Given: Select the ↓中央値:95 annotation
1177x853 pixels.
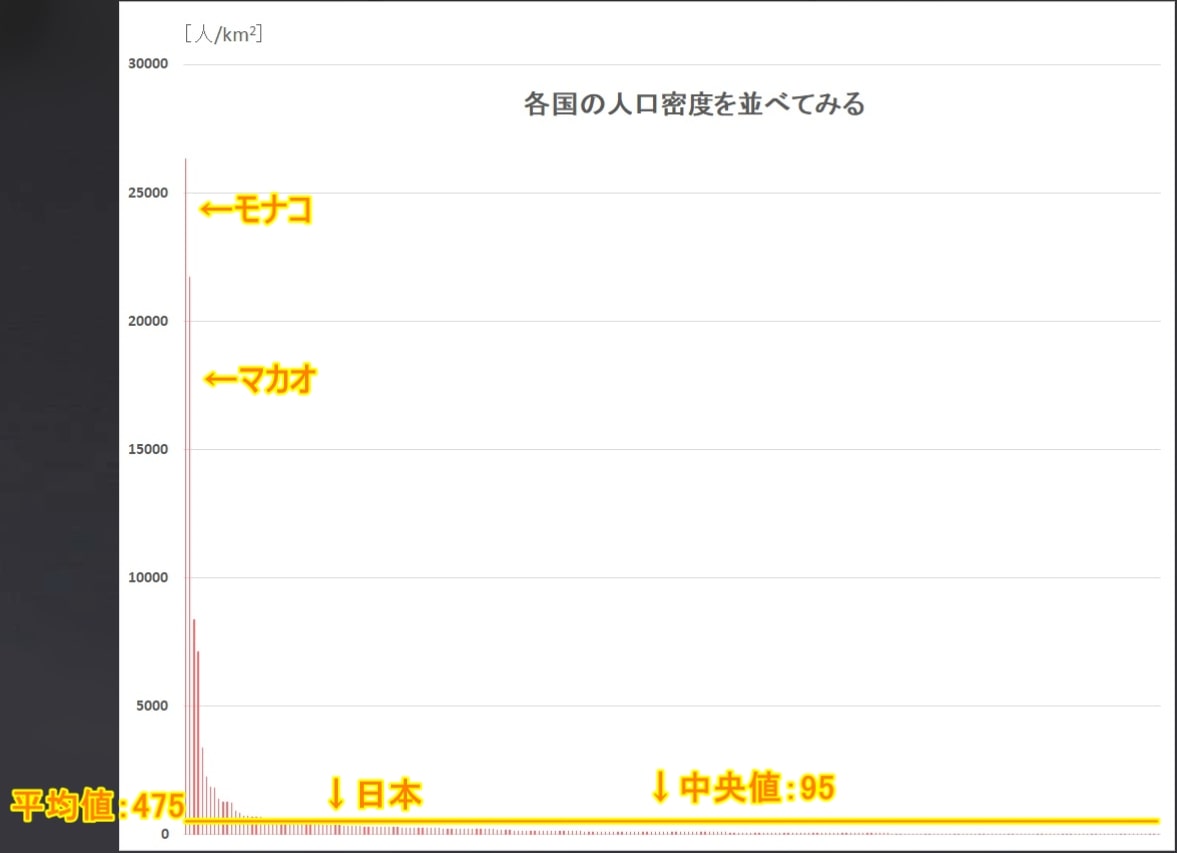Looking at the screenshot, I should coord(742,788).
